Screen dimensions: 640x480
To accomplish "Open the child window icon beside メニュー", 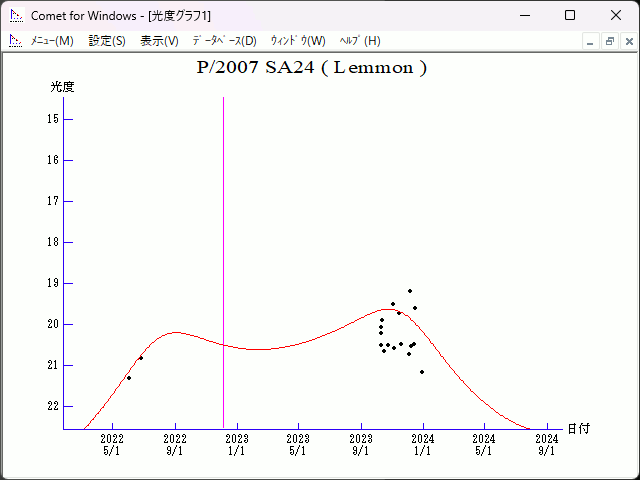I will [16, 41].
